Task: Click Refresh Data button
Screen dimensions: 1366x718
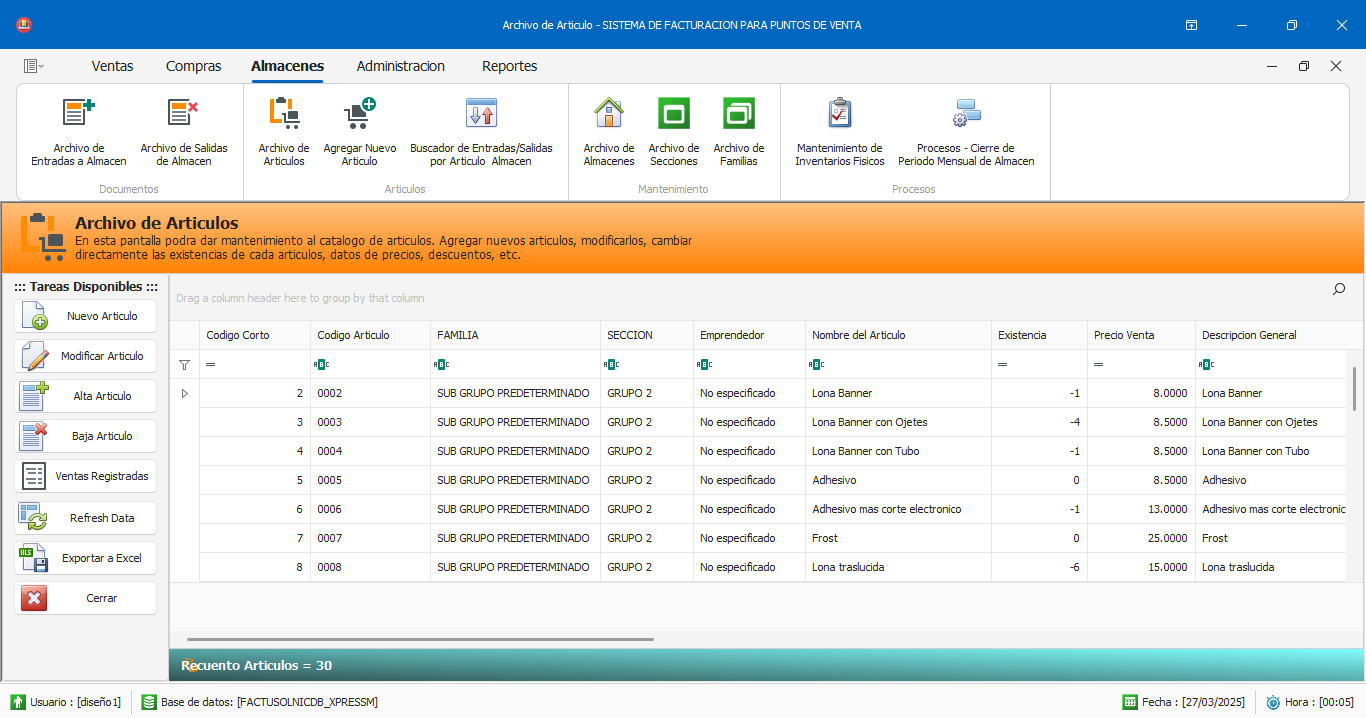Action: click(x=85, y=518)
